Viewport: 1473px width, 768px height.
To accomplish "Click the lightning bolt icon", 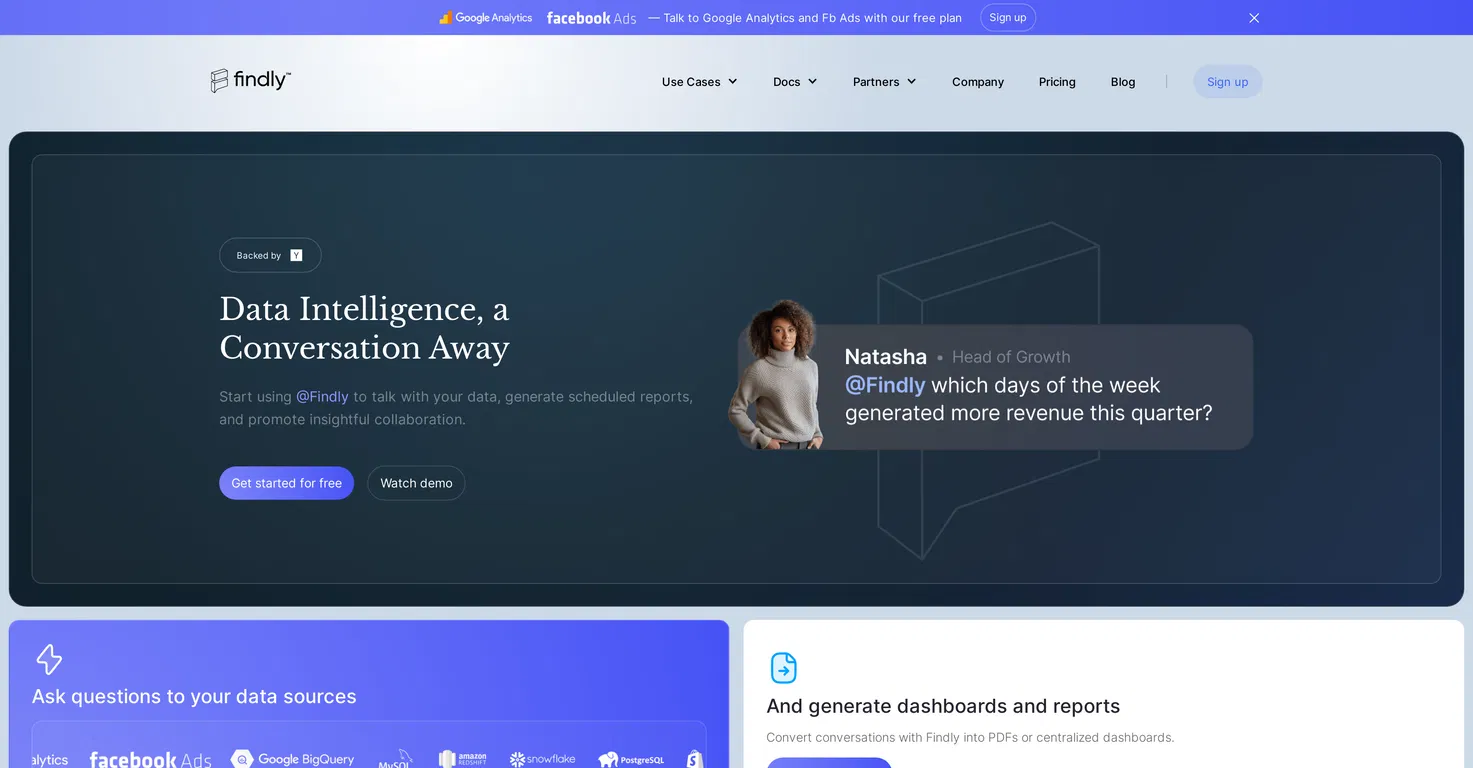I will pyautogui.click(x=49, y=659).
